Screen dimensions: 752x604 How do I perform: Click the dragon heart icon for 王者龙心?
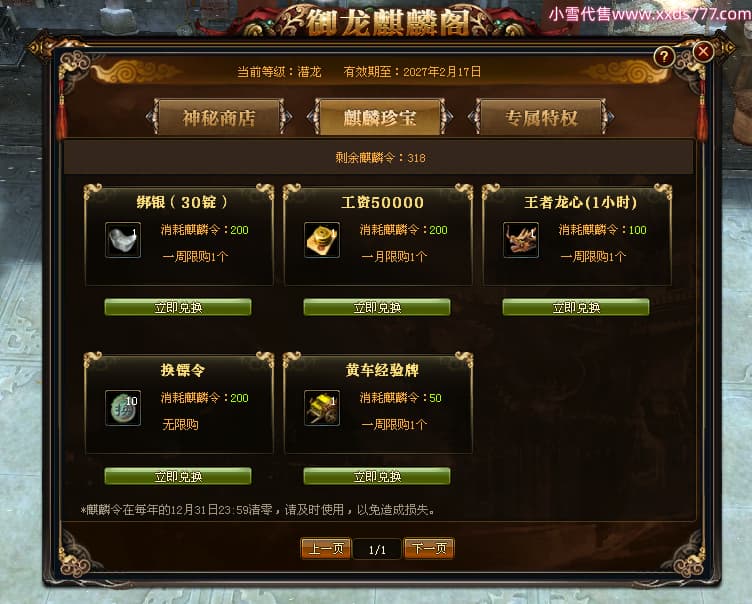521,239
